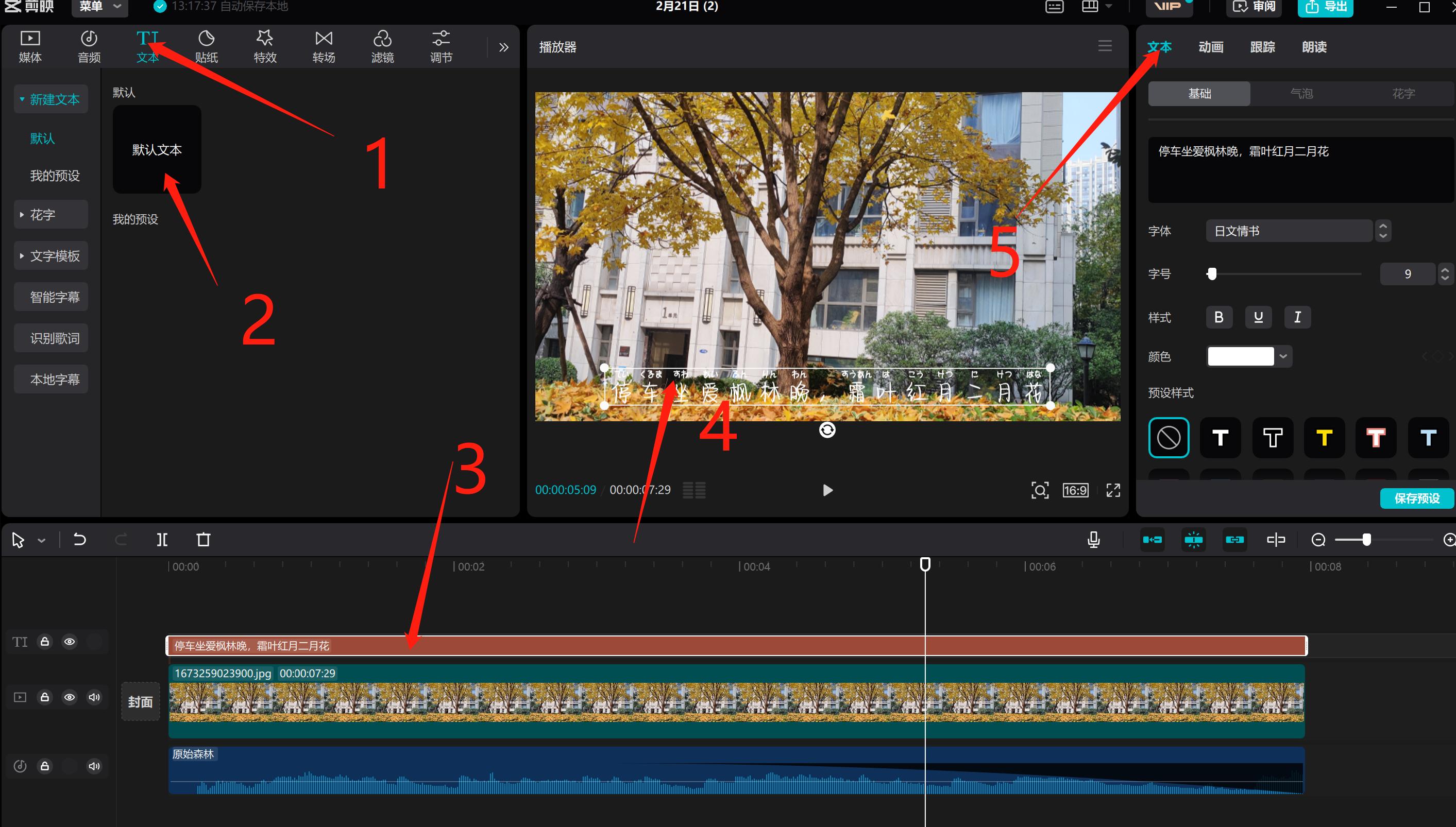Open the font 日文情书 dropdown
Viewport: 1456px width, 827px height.
(1289, 231)
